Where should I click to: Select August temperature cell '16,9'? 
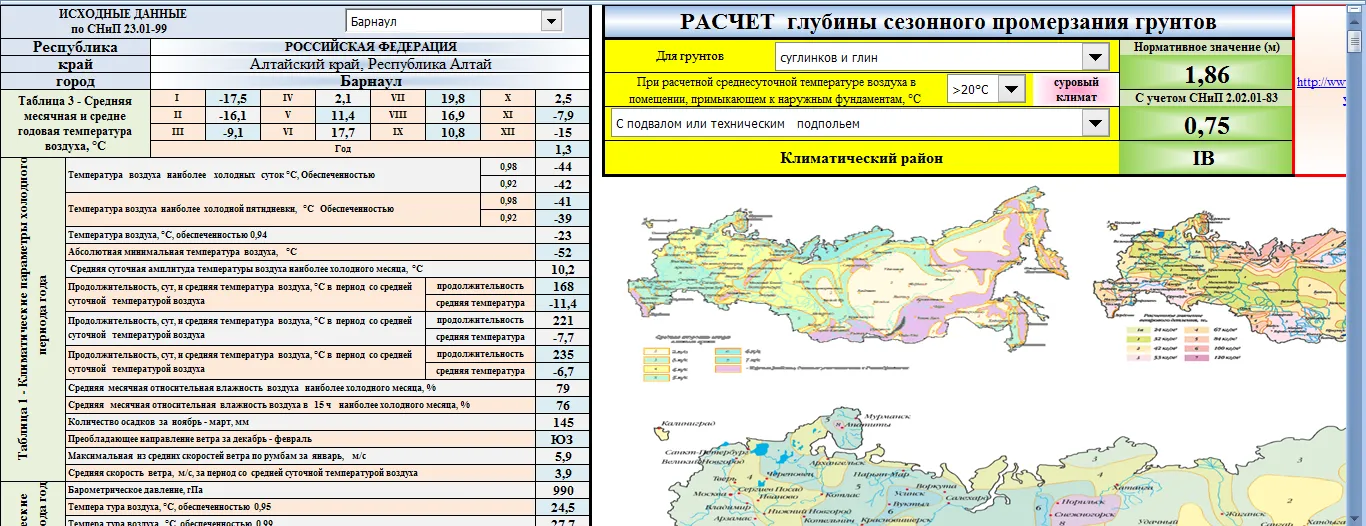453,115
